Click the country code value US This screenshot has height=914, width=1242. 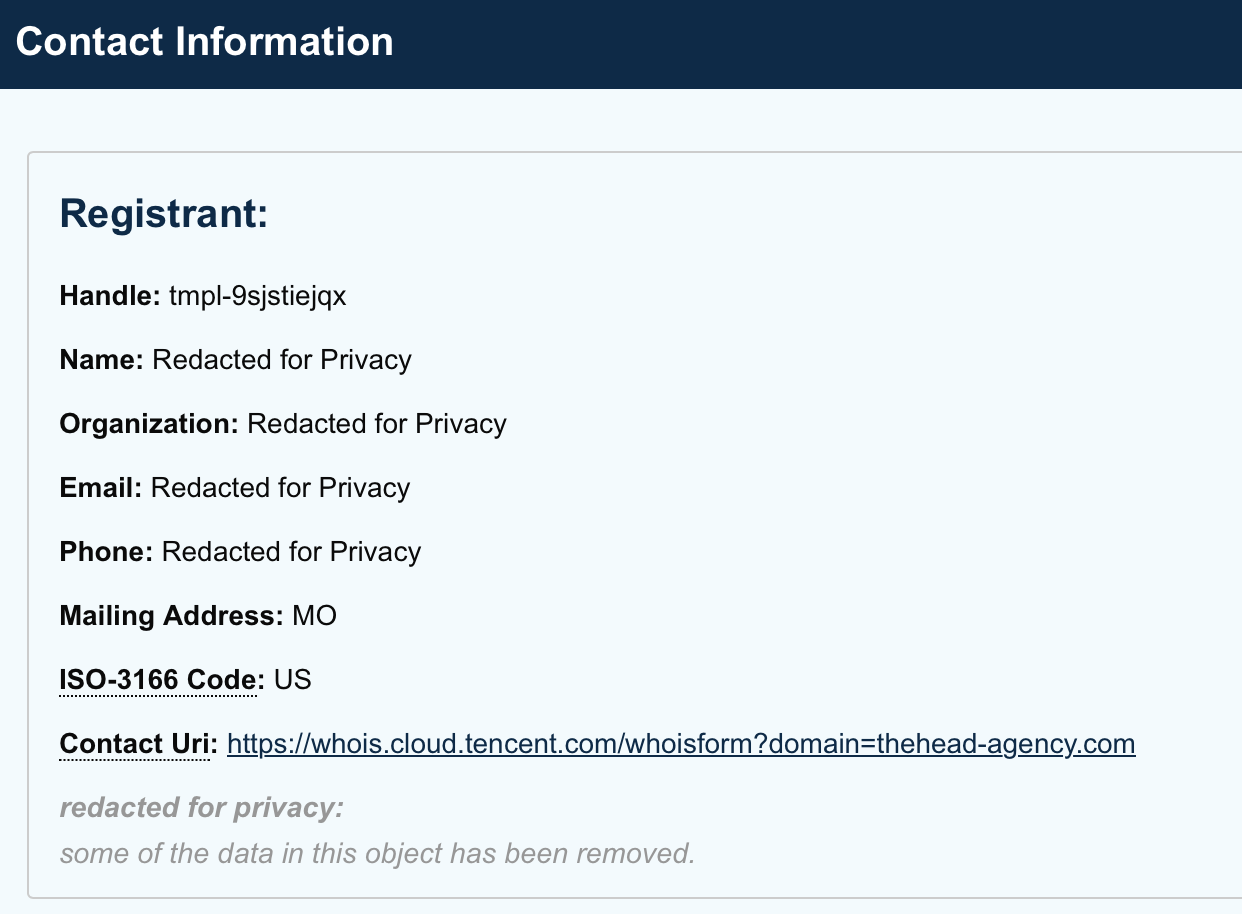tap(293, 681)
